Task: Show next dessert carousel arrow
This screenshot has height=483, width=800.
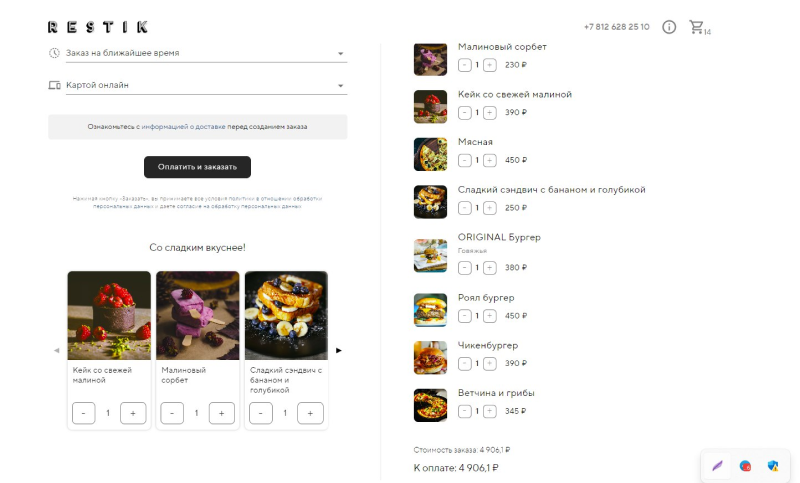Action: [339, 350]
